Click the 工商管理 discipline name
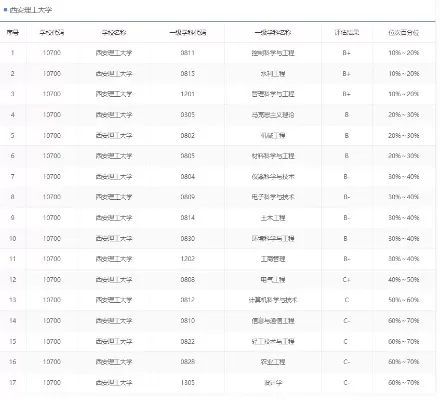Viewport: 440px width, 400px height. click(273, 259)
